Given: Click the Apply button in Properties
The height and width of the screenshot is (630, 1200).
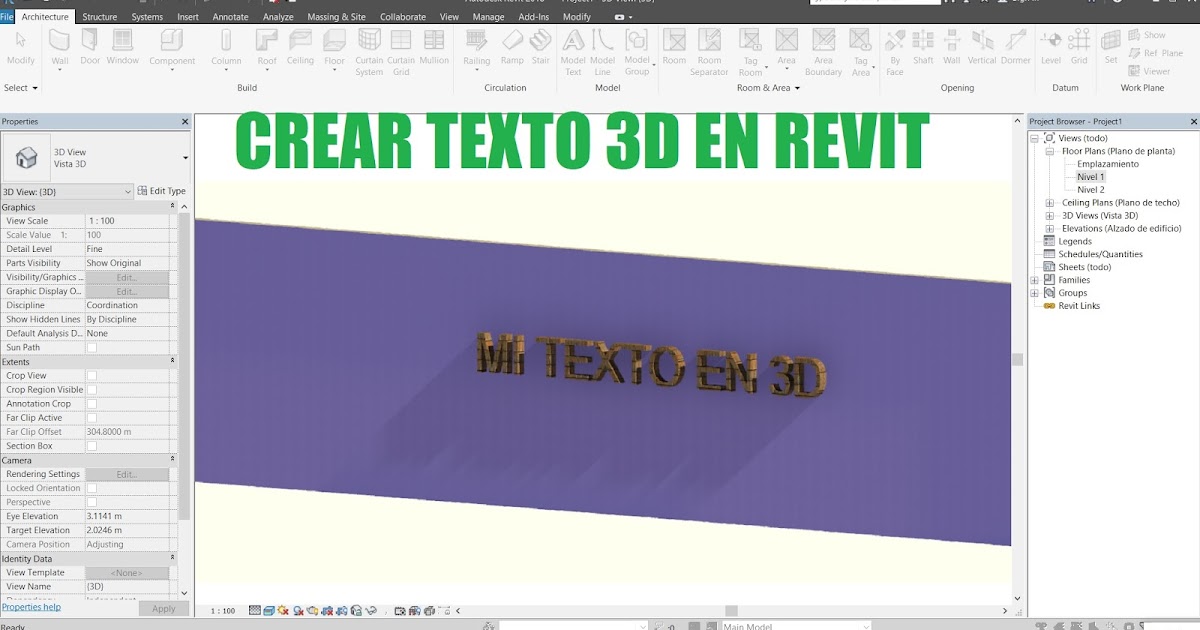Looking at the screenshot, I should click(163, 607).
